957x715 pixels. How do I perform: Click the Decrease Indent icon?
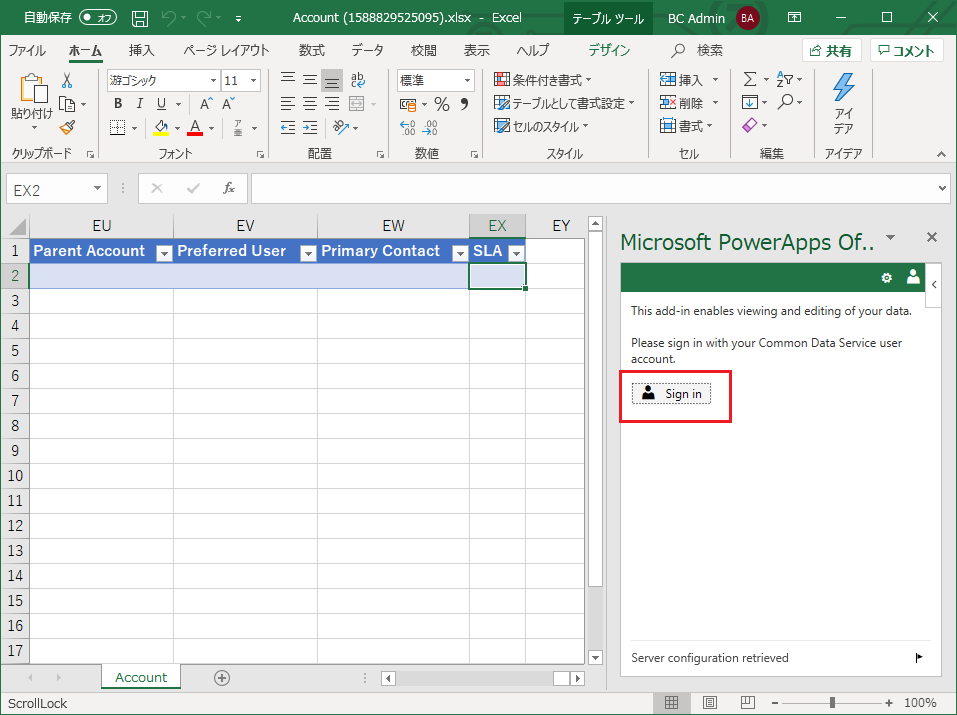(288, 128)
